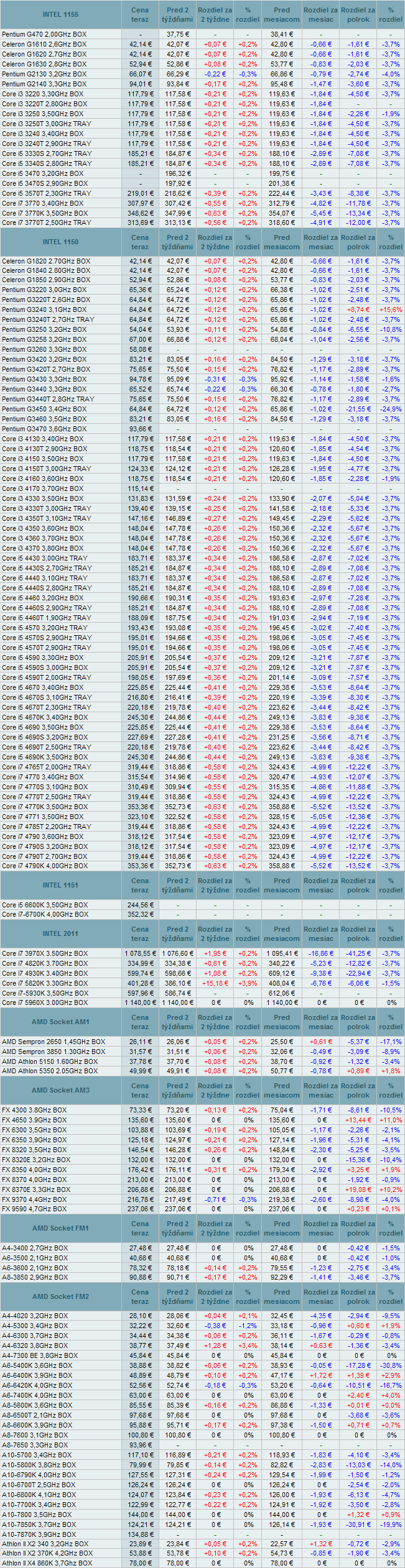The width and height of the screenshot is (405, 1568).
Task: Click 'Rozdiel za polrok' header in INTEL 2011 section
Action: (x=358, y=933)
